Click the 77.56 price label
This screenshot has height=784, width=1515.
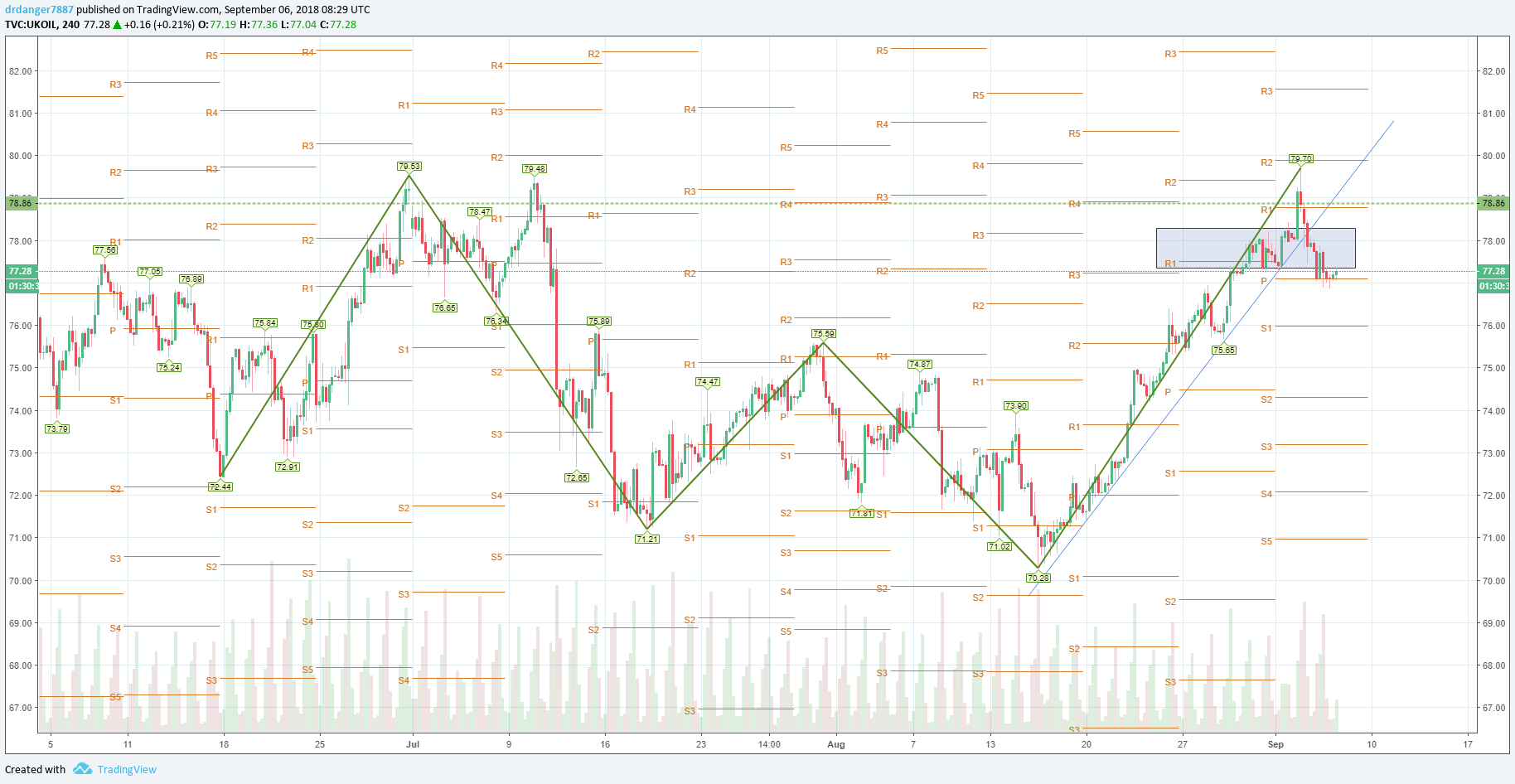click(x=105, y=250)
